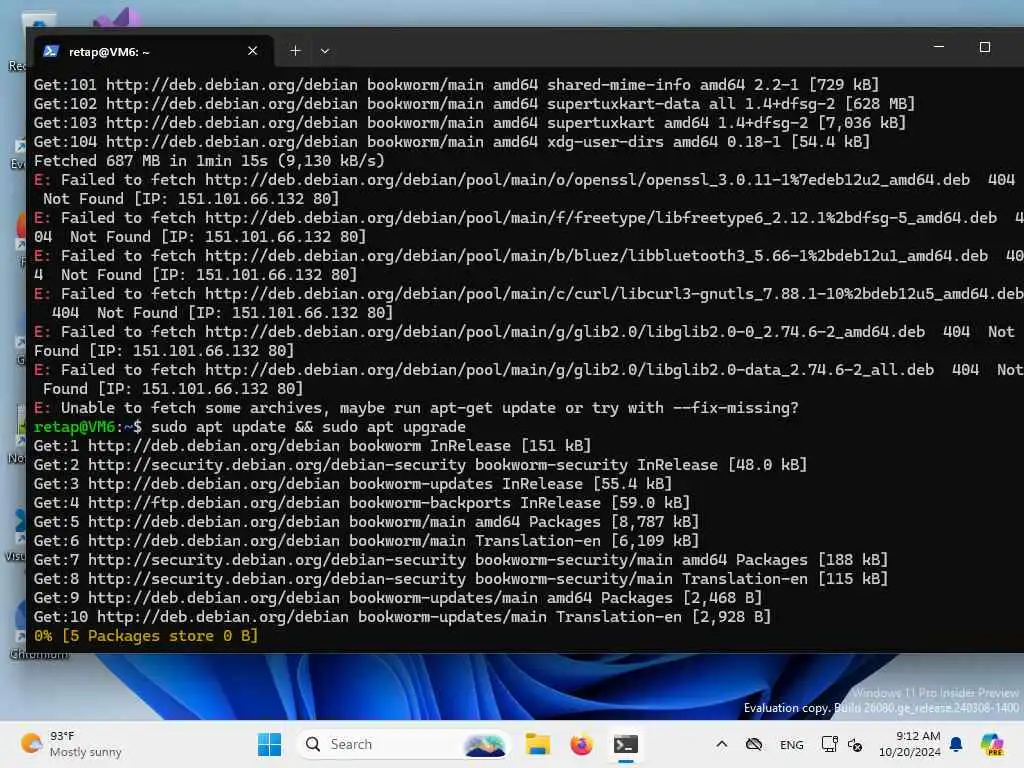This screenshot has height=768, width=1024.
Task: Click the libglib2.0-data failed fetch URL
Action: pos(569,370)
